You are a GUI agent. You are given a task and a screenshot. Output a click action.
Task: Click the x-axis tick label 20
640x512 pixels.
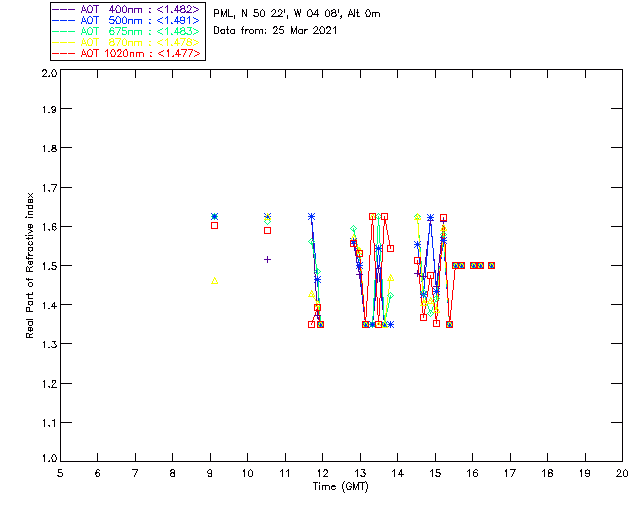click(622, 473)
